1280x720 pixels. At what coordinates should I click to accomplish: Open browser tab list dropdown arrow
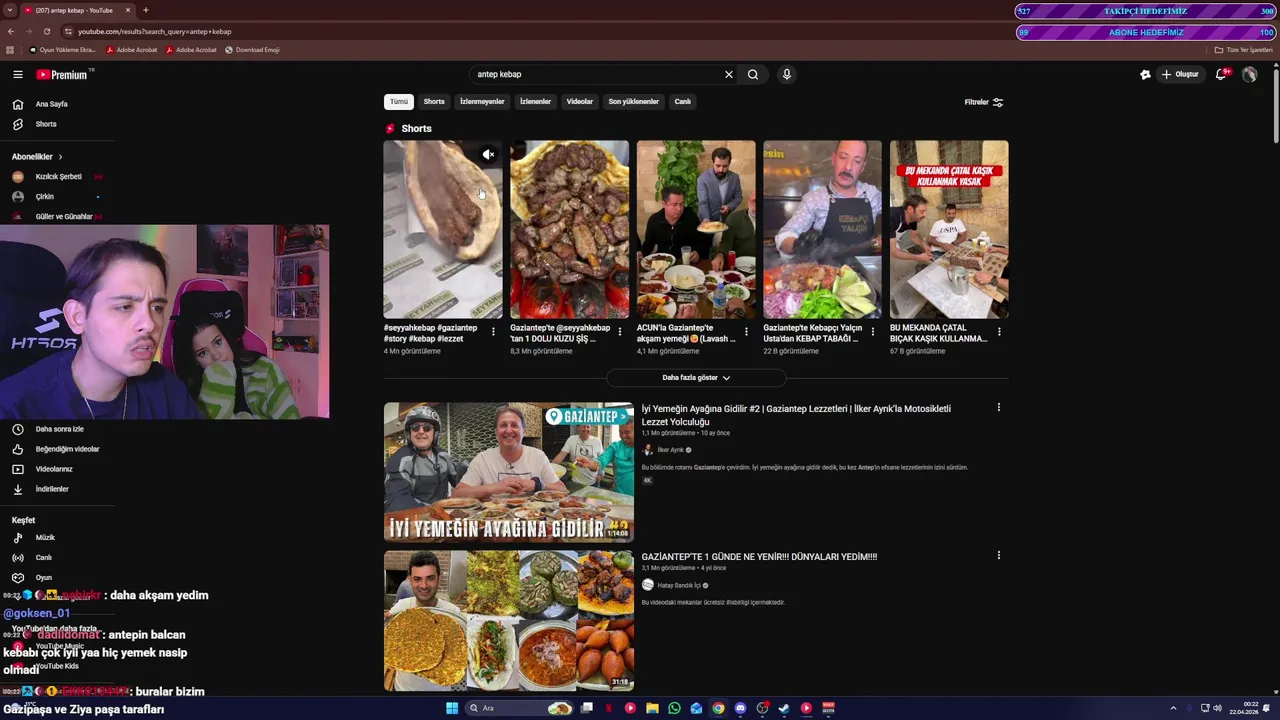tap(10, 10)
